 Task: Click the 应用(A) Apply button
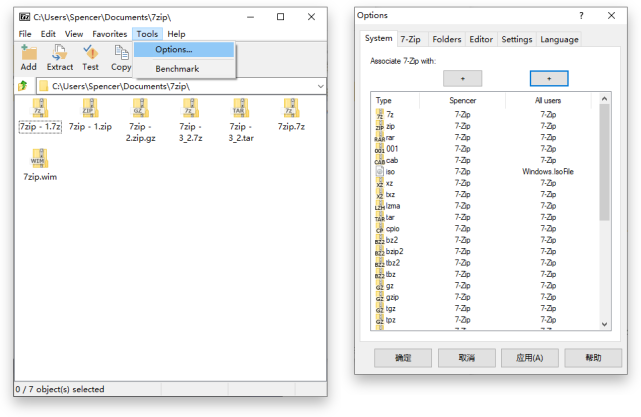(530, 358)
